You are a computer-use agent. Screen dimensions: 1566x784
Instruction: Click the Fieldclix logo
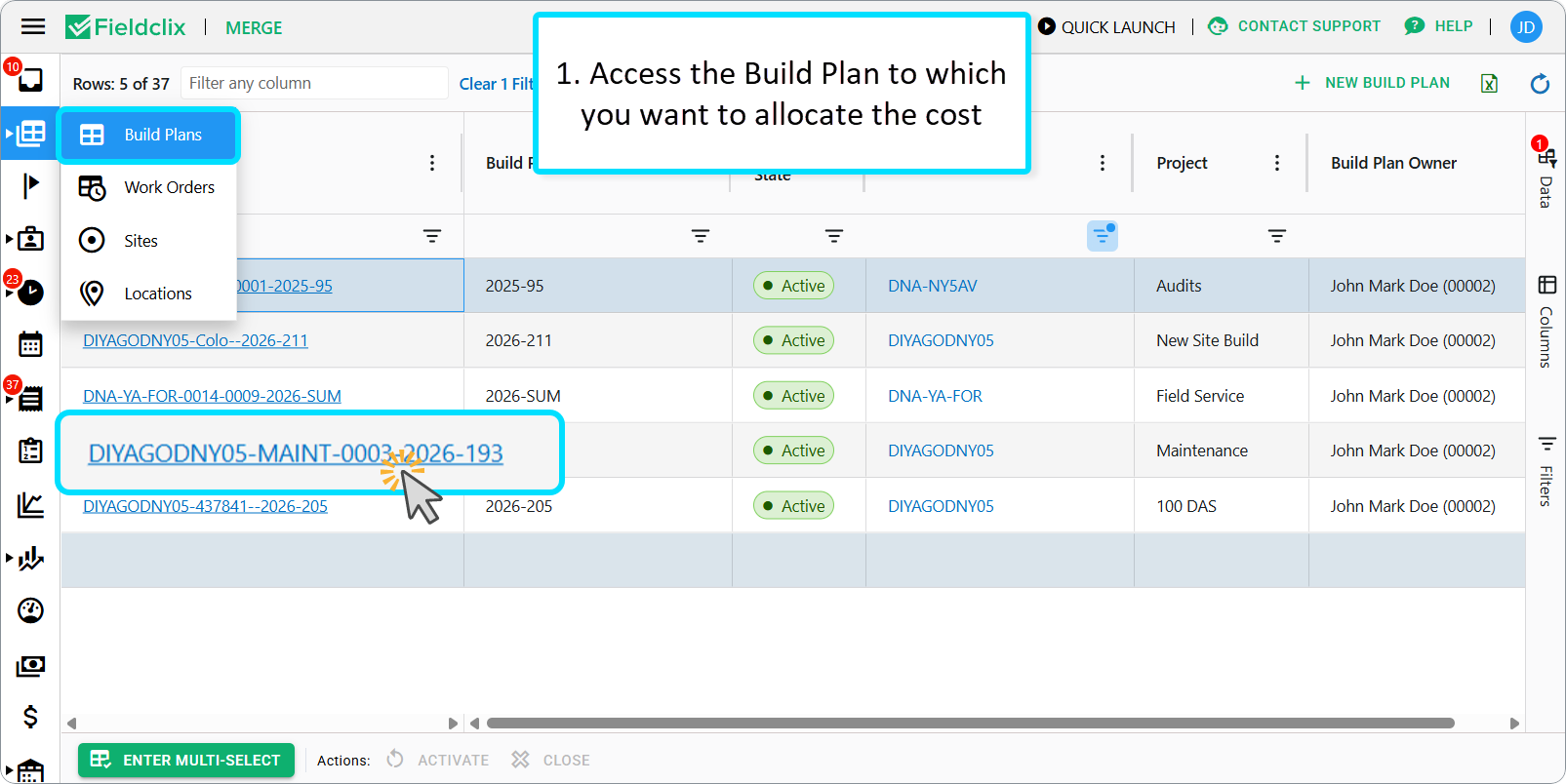point(125,27)
